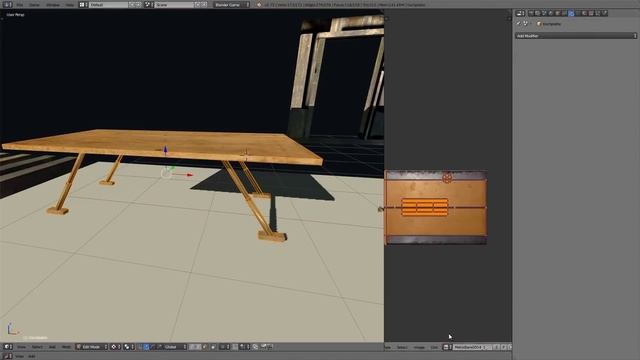This screenshot has width=640, height=360.
Task: Open the 3D View editor type selector
Action: click(7, 347)
